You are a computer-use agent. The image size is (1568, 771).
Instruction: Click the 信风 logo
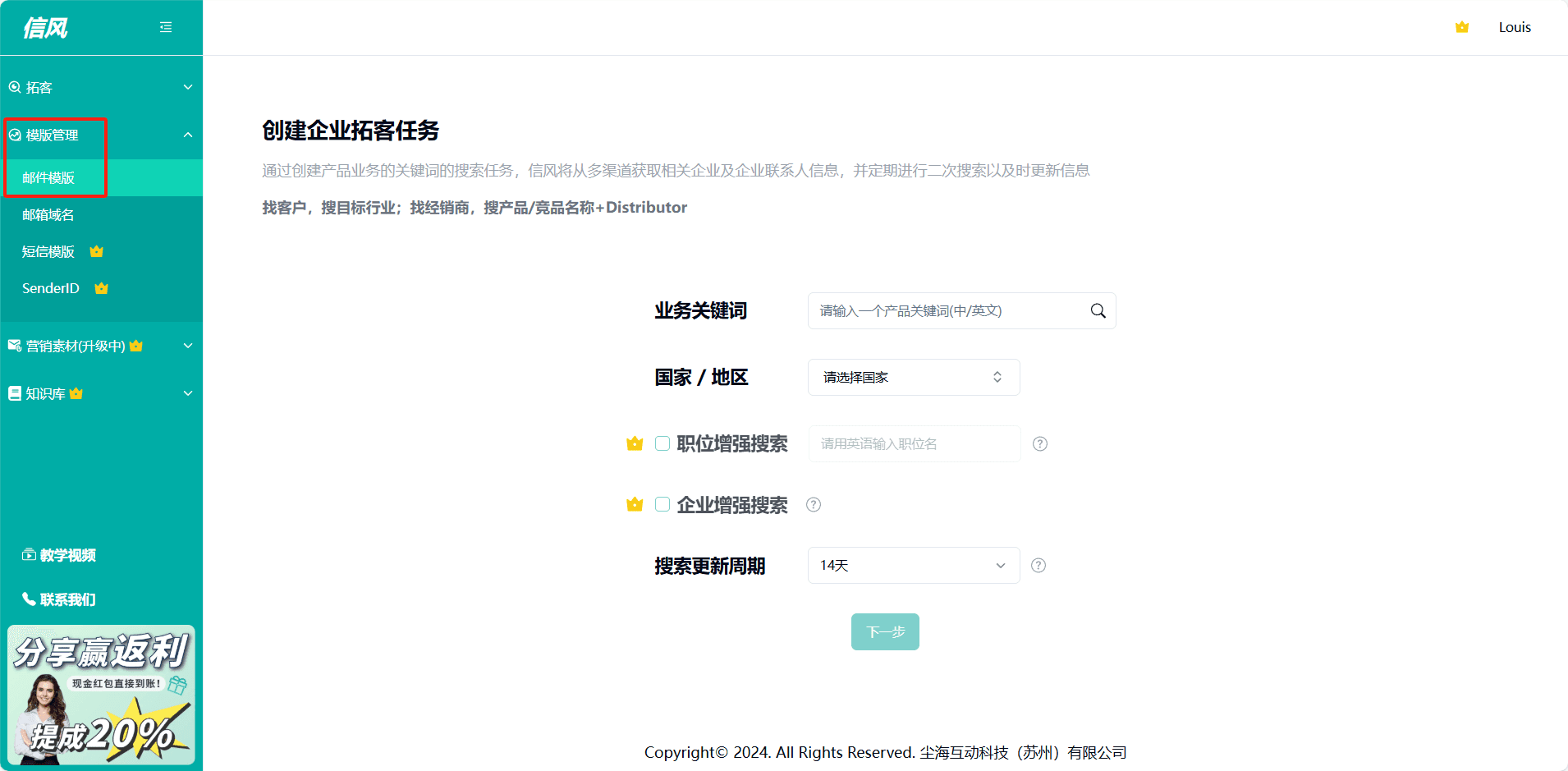coord(45,28)
